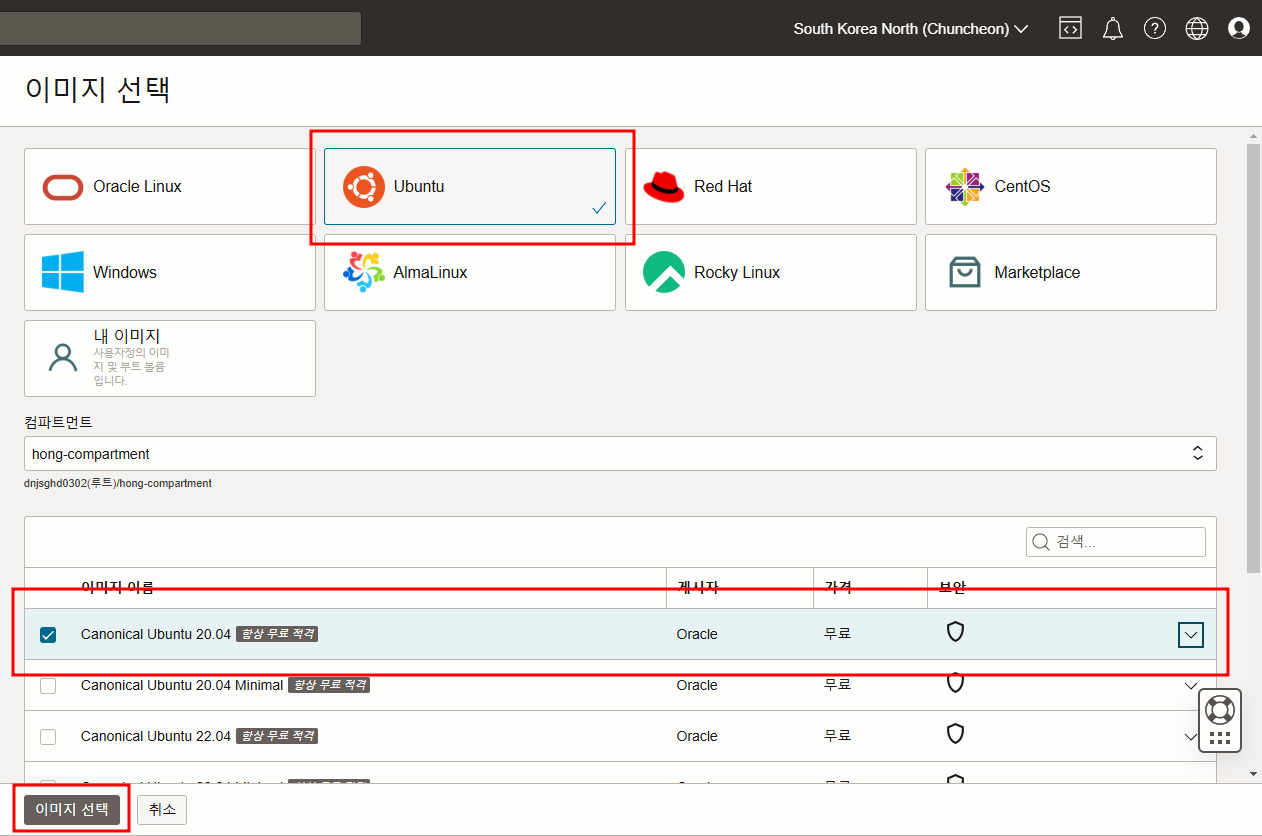Open the user profile avatar menu
Viewport: 1262px width, 836px height.
point(1239,28)
